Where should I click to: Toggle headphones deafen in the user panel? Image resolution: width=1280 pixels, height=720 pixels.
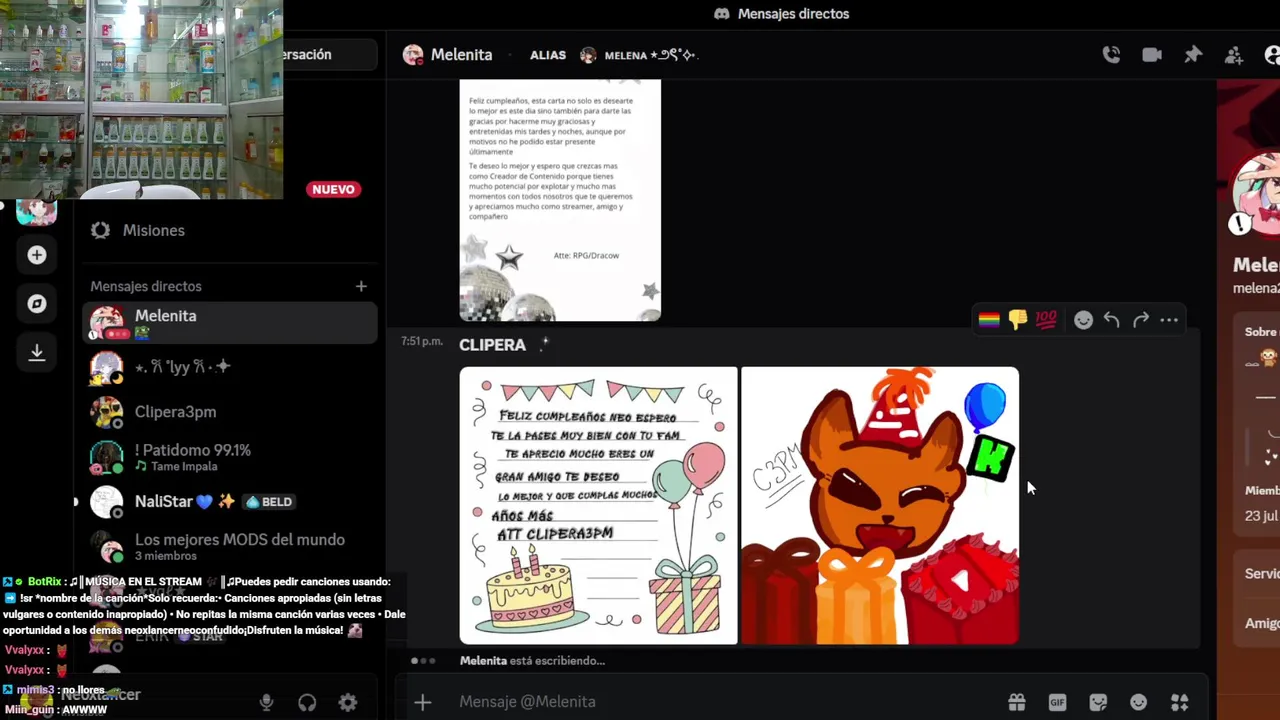(307, 702)
